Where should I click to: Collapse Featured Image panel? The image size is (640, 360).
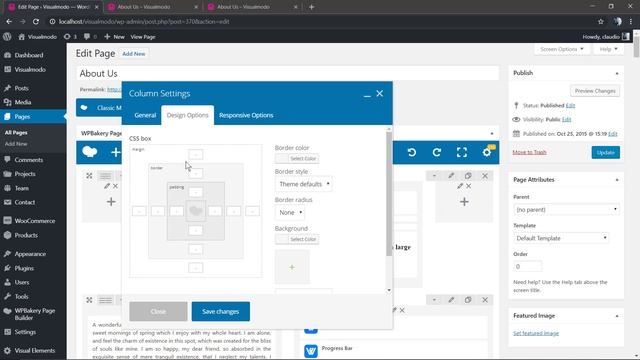click(617, 316)
